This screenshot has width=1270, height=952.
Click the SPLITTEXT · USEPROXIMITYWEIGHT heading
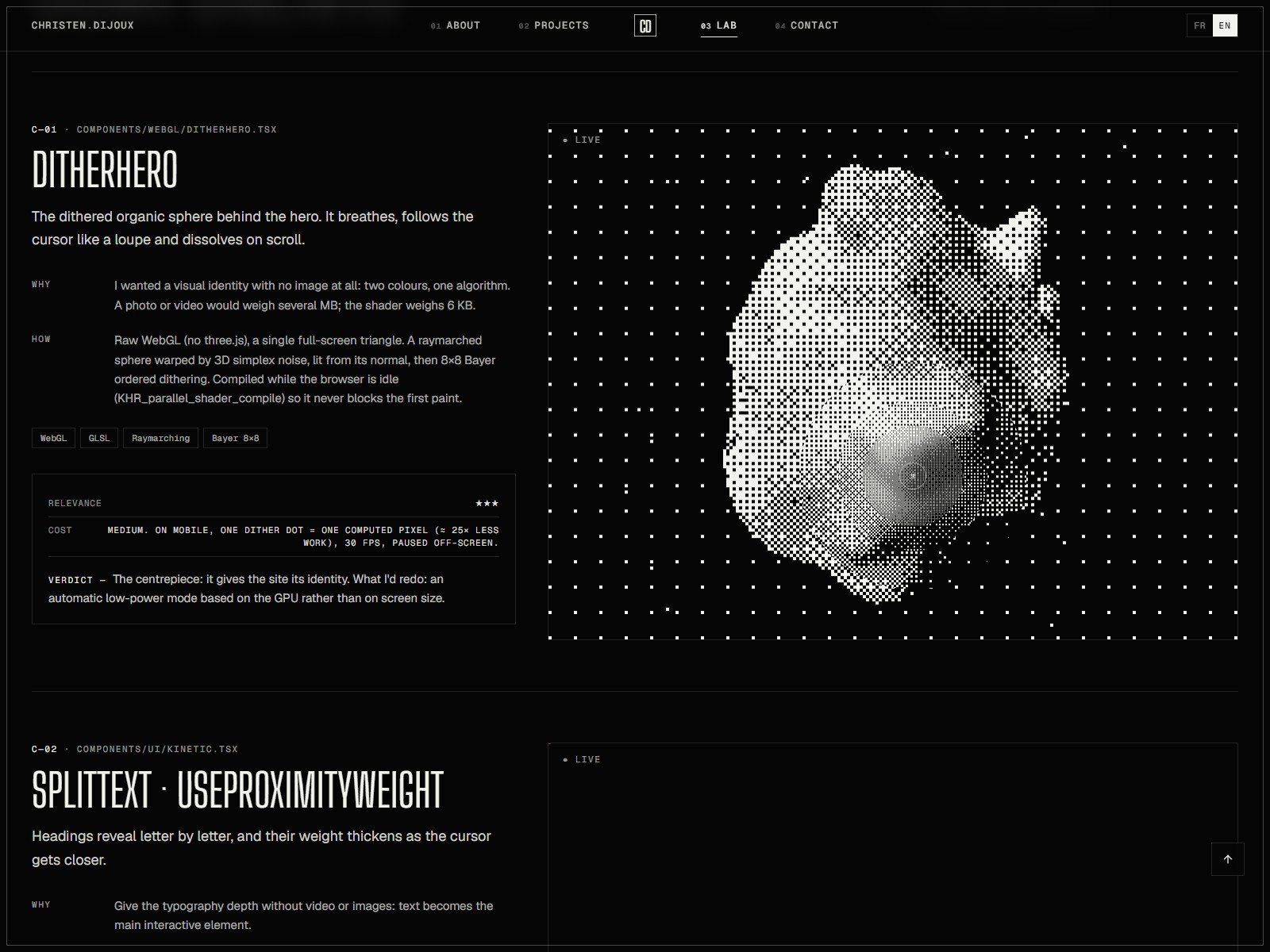(x=237, y=789)
